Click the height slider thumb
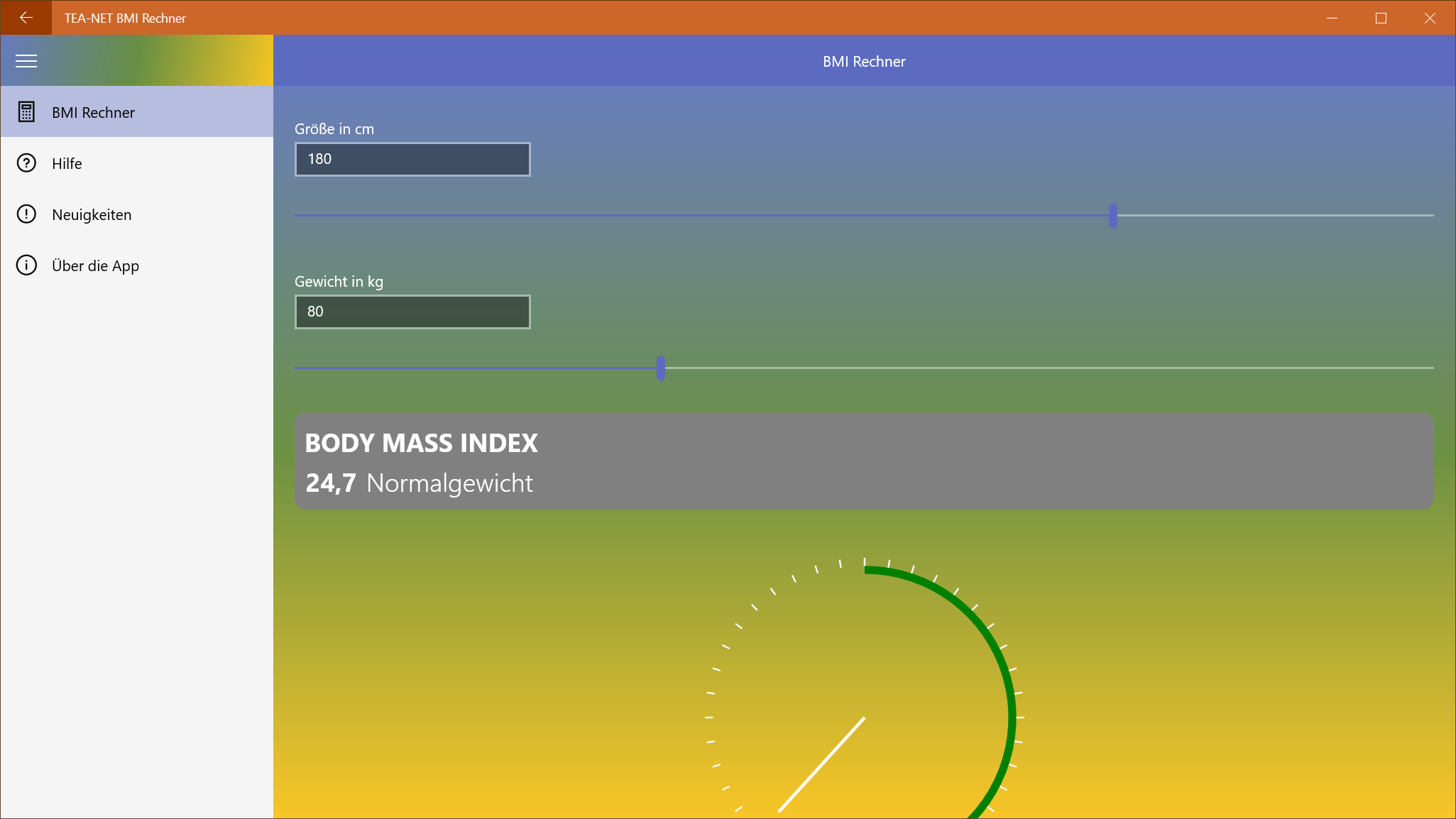This screenshot has width=1456, height=819. click(x=1112, y=215)
